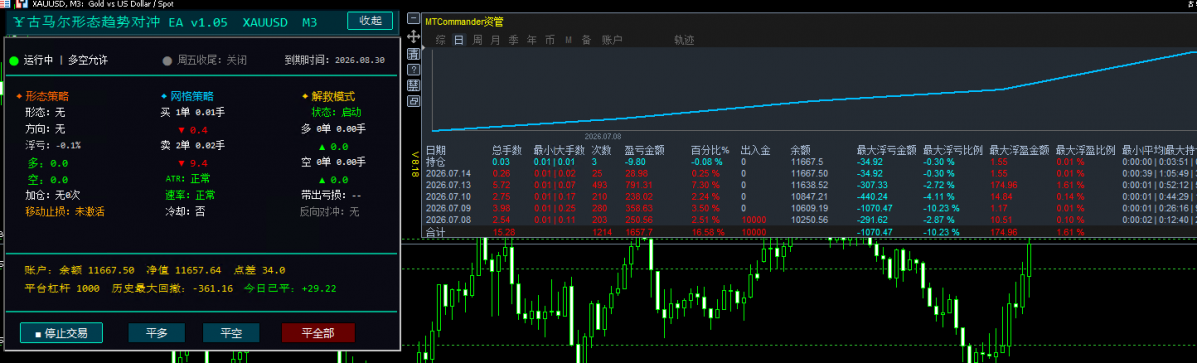Switch to the 综 tab
This screenshot has width=1197, height=363.
pyautogui.click(x=440, y=40)
